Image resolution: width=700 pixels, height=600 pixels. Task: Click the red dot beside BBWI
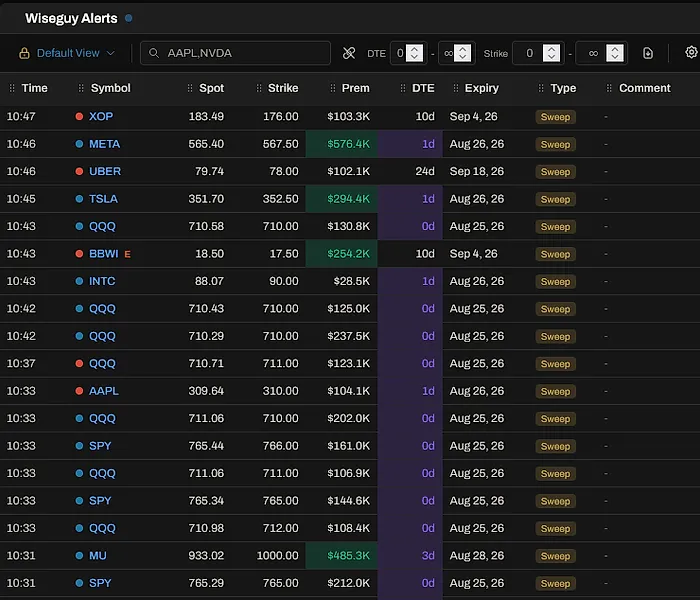tap(79, 254)
